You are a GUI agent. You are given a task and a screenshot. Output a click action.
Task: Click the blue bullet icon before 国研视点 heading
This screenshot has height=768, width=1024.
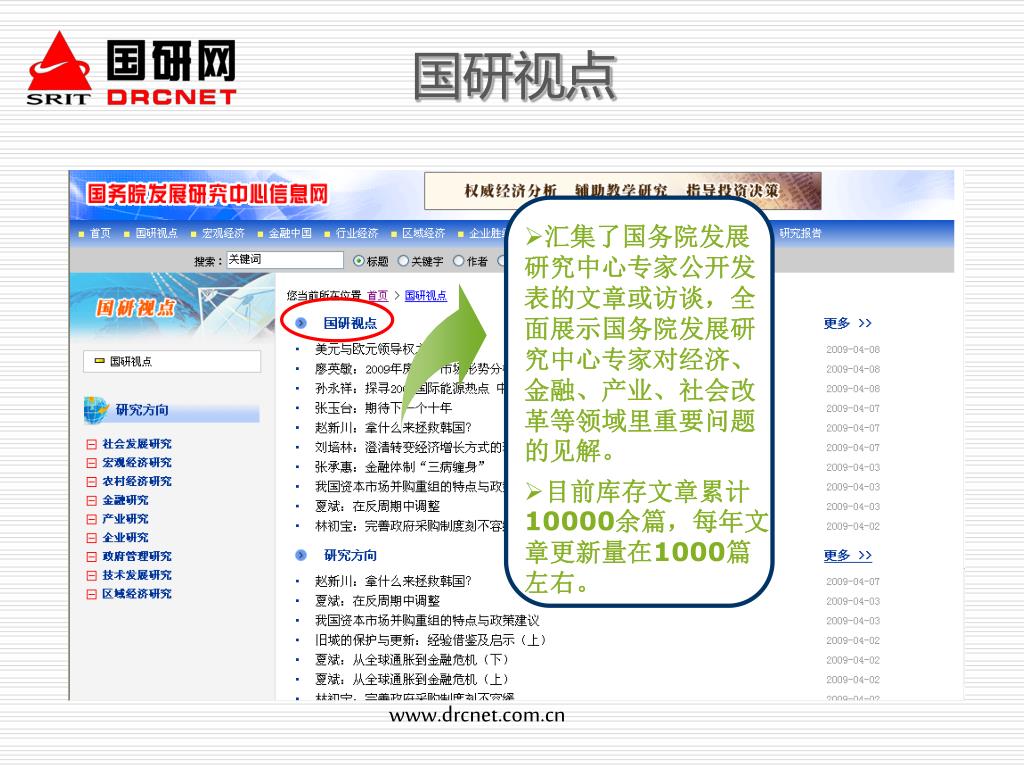point(301,323)
